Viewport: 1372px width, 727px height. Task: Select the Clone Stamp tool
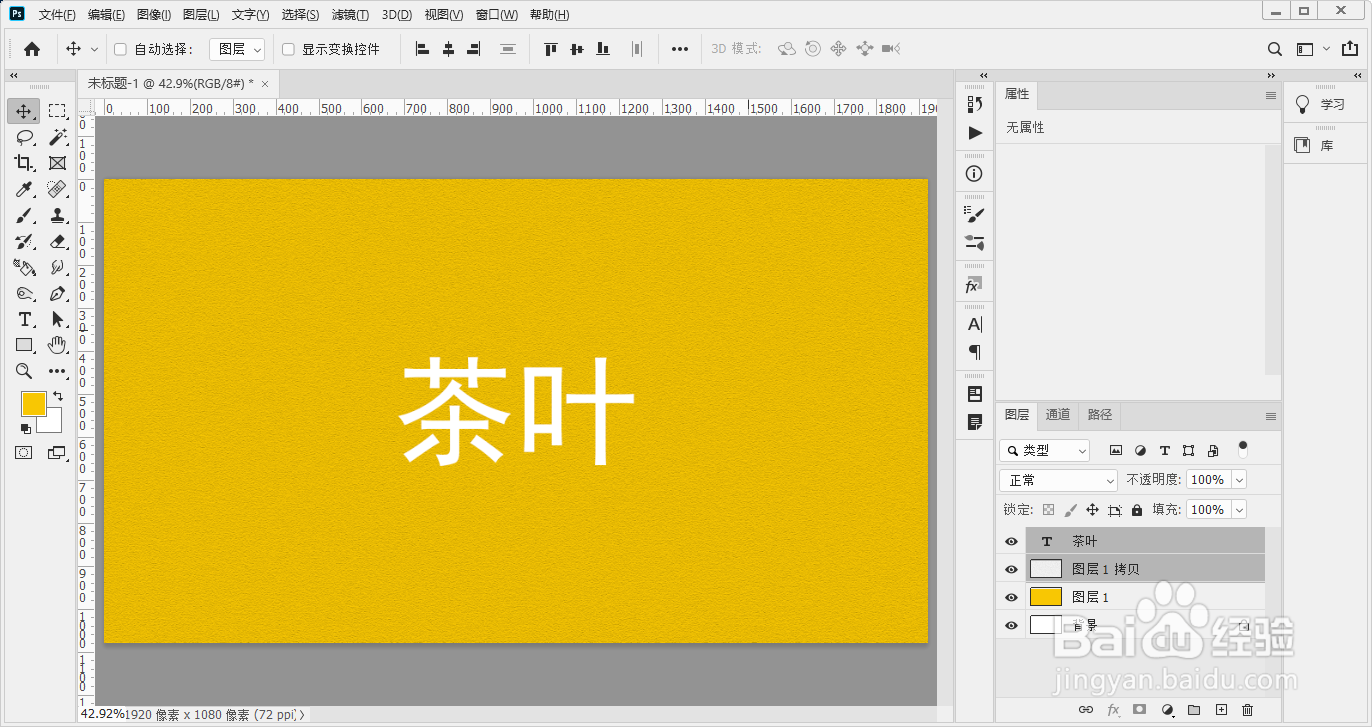tap(57, 215)
